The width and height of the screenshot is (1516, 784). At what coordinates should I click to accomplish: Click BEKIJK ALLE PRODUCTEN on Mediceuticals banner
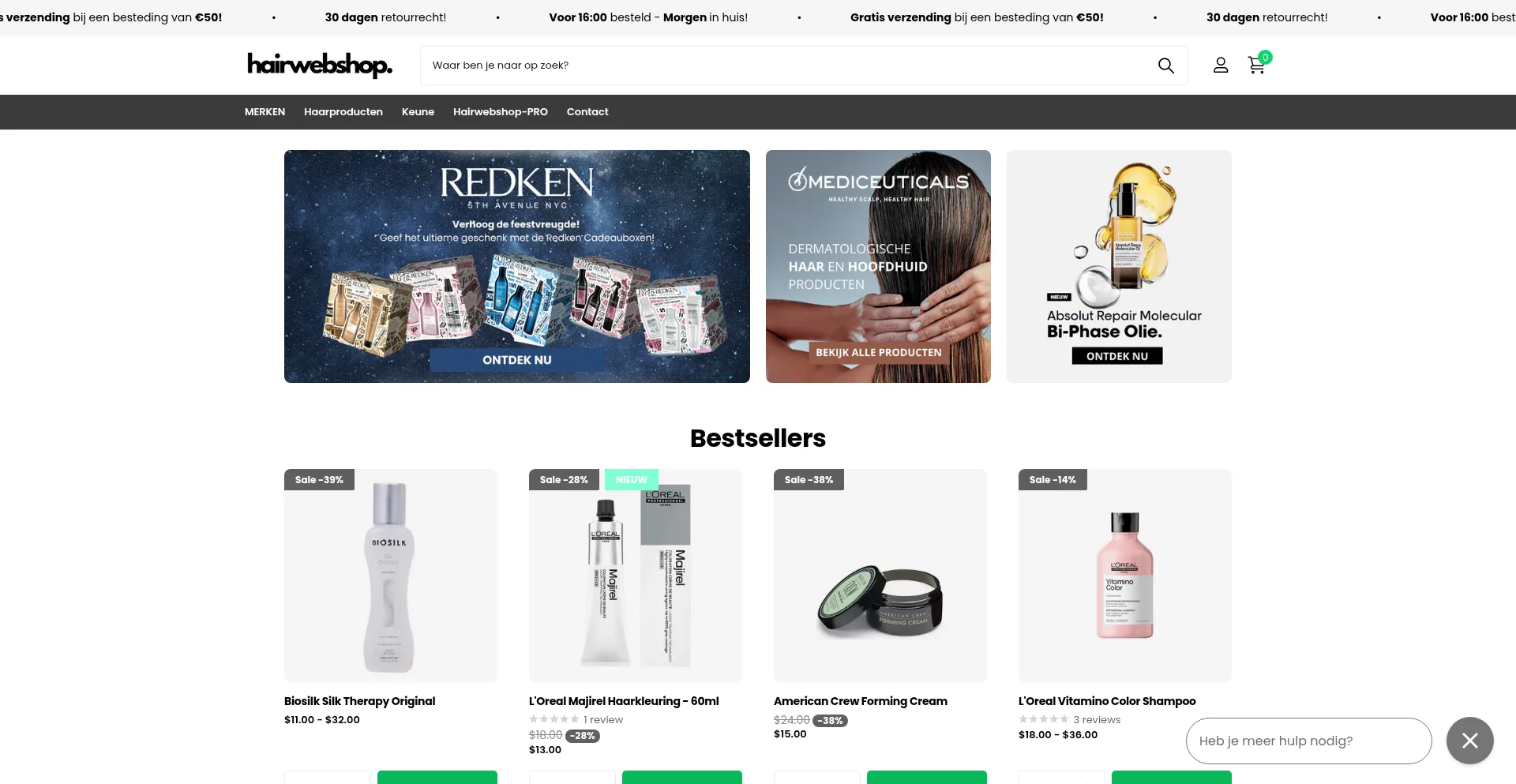tap(878, 353)
